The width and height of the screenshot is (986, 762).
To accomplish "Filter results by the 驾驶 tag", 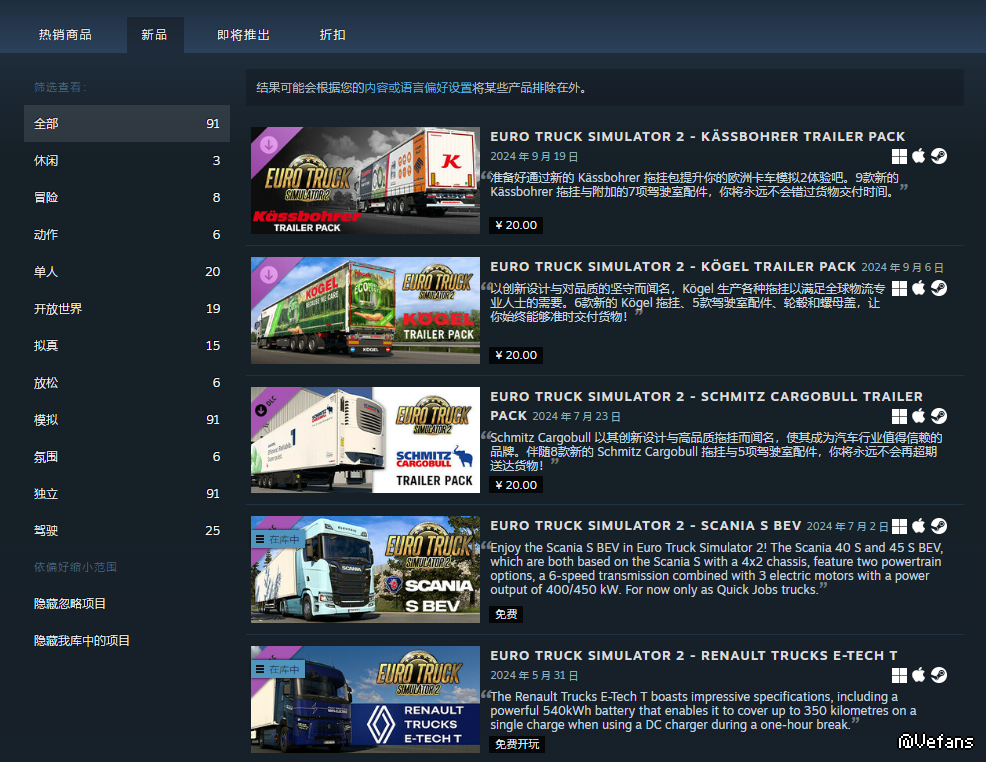I will click(45, 531).
